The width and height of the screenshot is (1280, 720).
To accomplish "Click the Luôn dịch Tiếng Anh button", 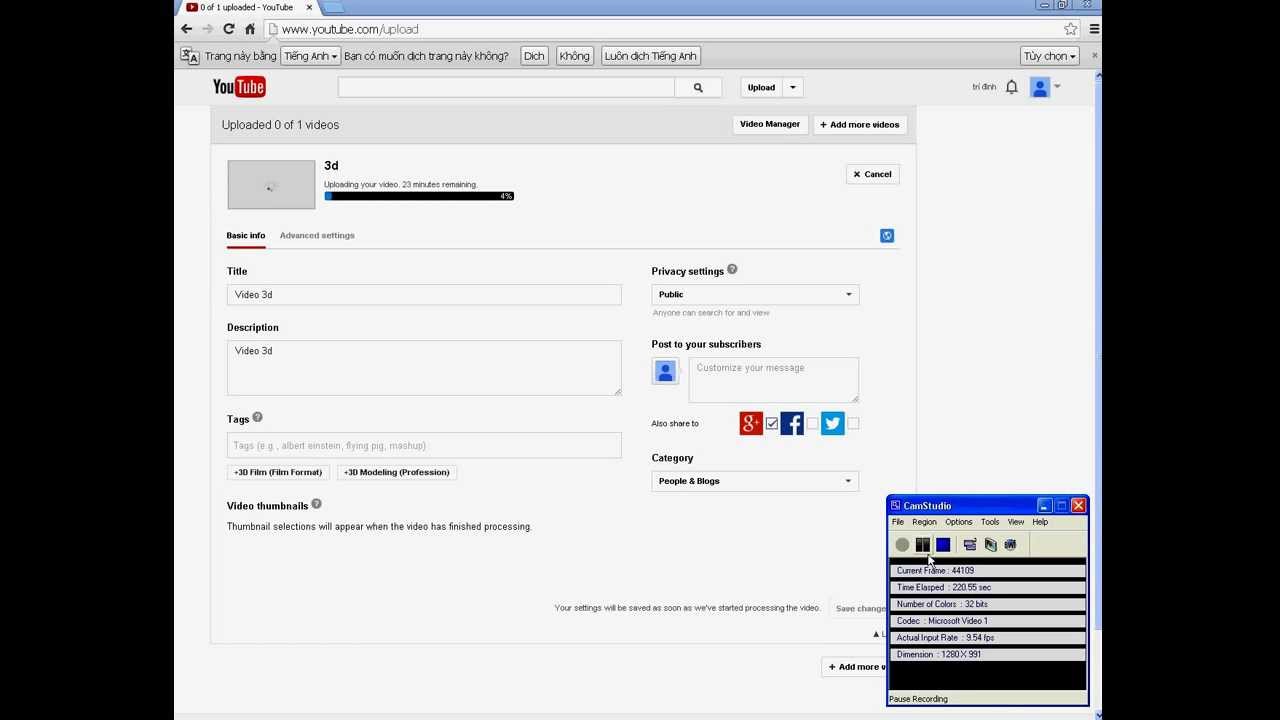I will pyautogui.click(x=650, y=56).
